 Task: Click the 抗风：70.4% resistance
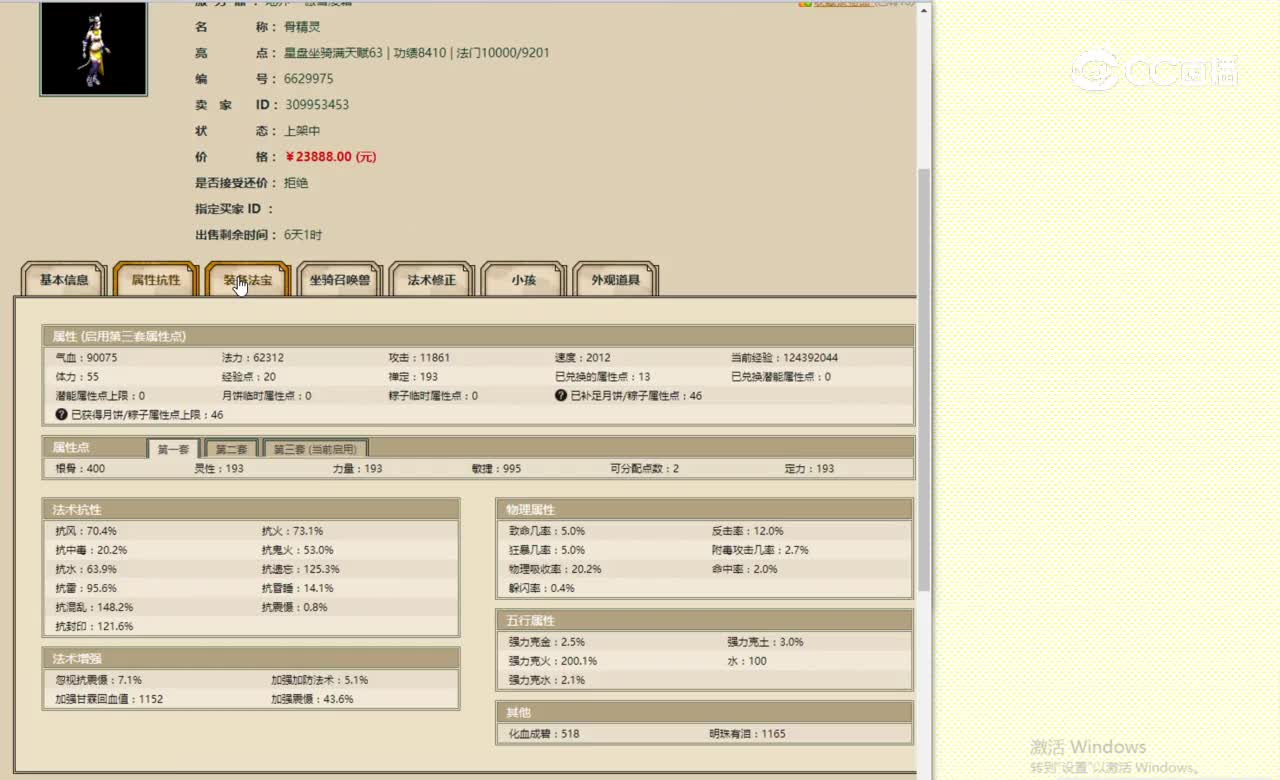click(86, 531)
